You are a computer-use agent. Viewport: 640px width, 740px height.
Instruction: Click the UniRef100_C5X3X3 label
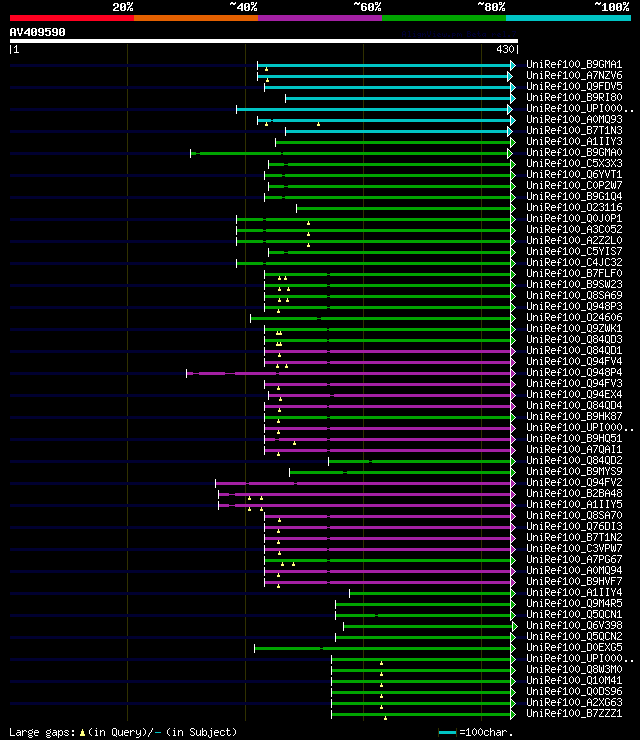click(574, 163)
